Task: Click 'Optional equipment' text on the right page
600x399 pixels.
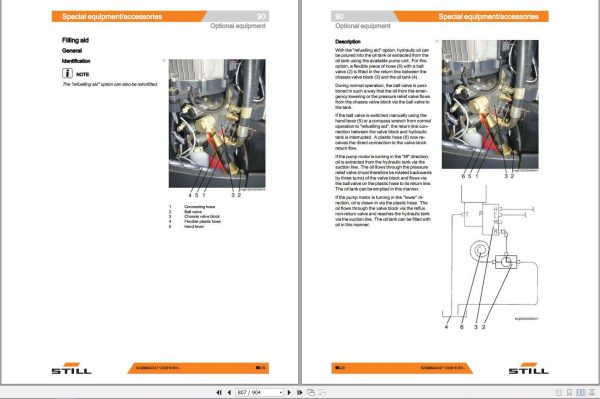Action: (x=363, y=26)
